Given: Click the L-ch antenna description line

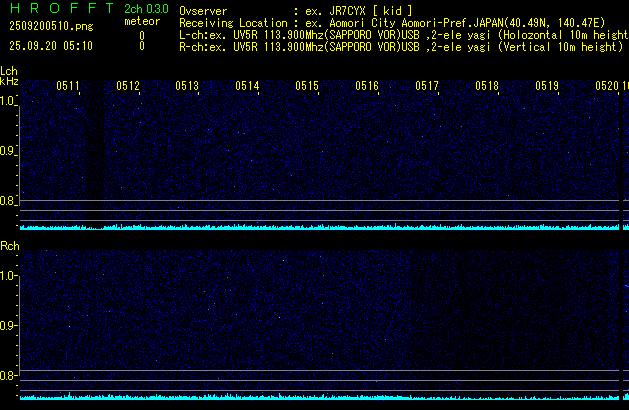Looking at the screenshot, I should click(x=400, y=34).
